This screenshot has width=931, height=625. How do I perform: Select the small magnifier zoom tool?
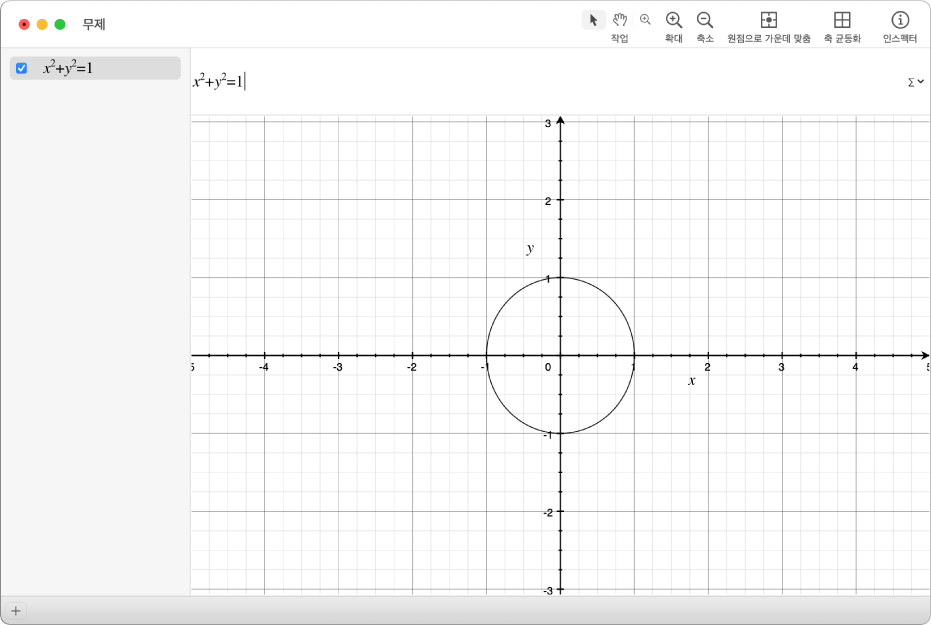(x=645, y=20)
